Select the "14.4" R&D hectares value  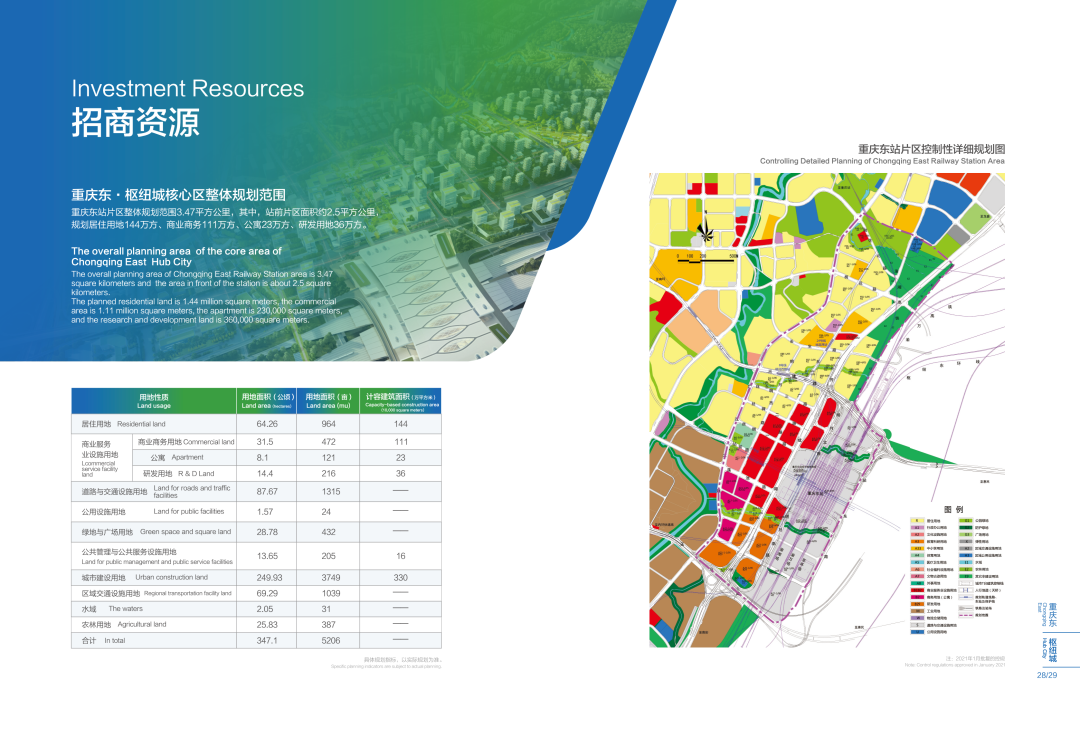(265, 473)
